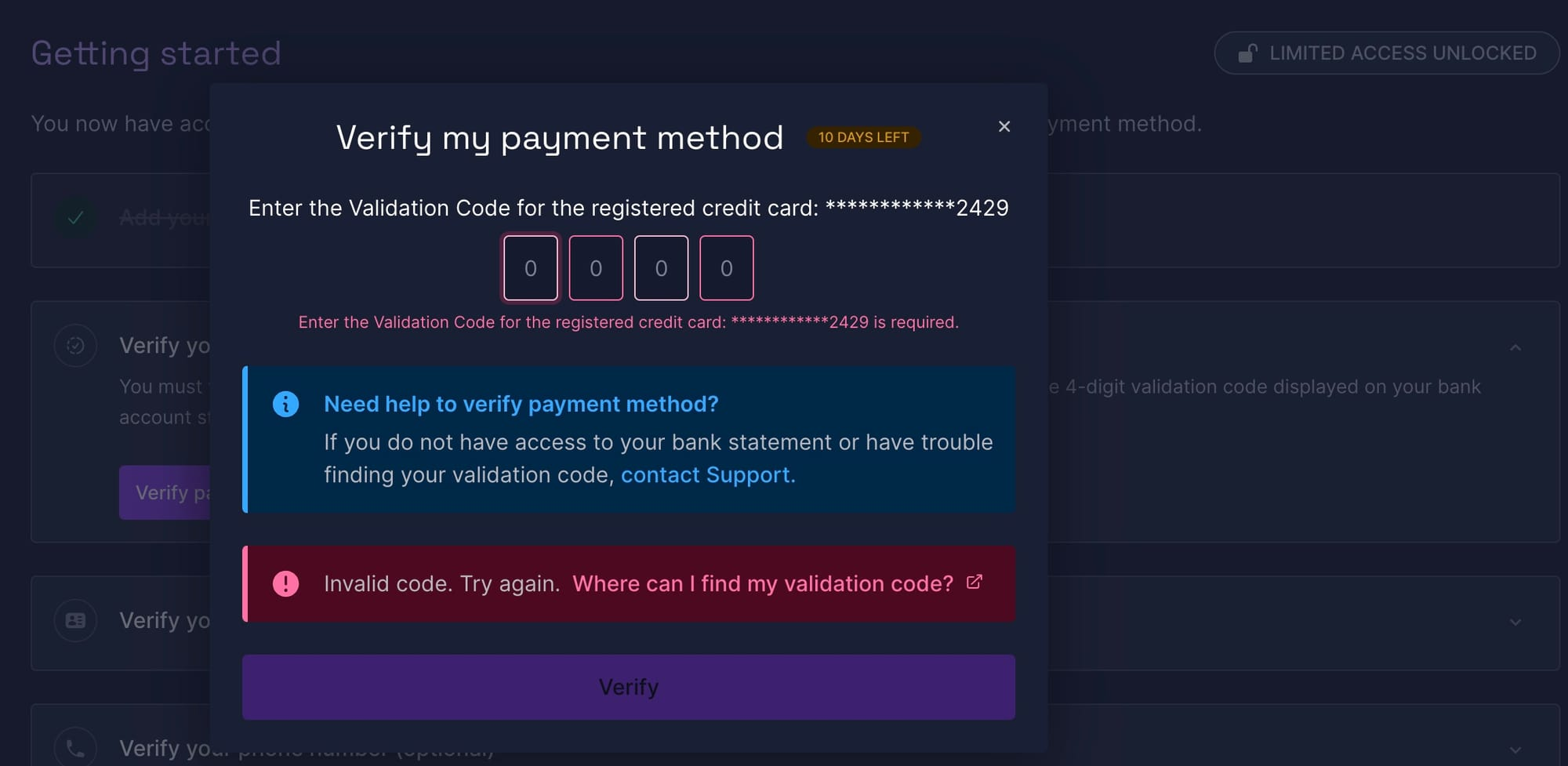
Task: Click the first validation code digit box
Action: point(531,268)
